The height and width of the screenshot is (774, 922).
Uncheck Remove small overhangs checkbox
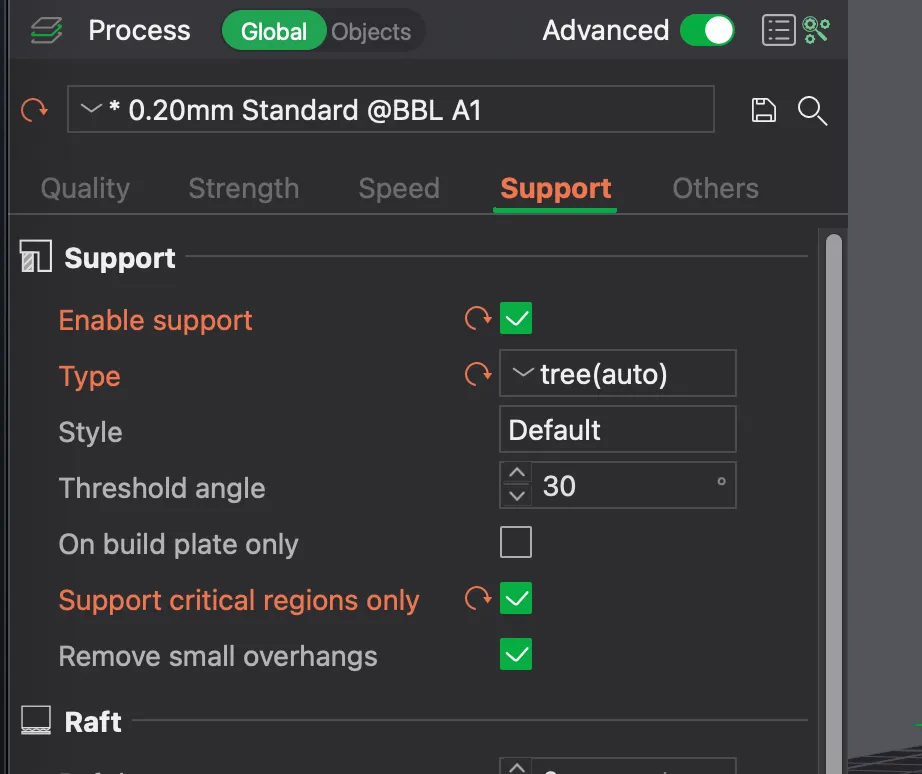pos(516,654)
